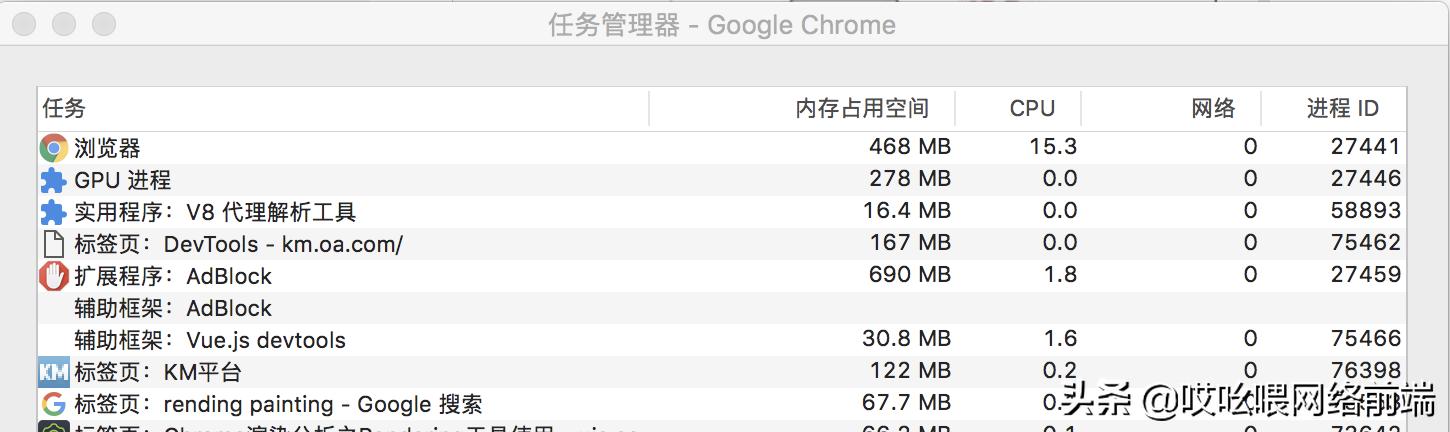Click the puzzle icon for GPU 进程
Screen dimensions: 1450x432
click(53, 180)
